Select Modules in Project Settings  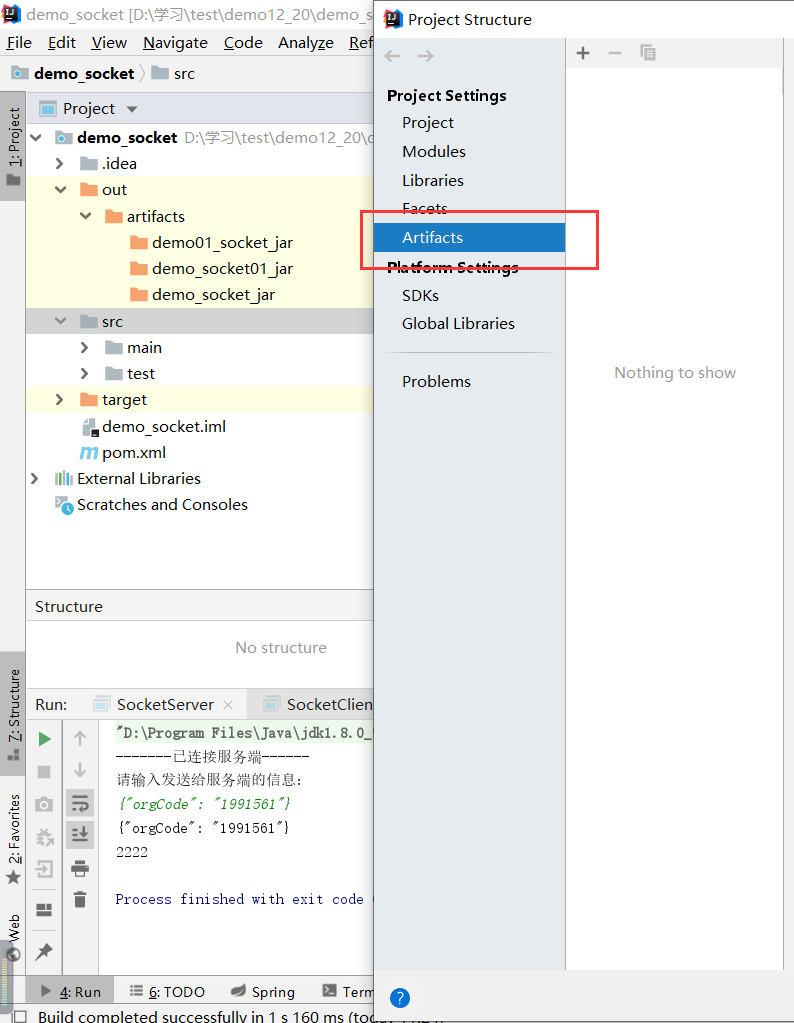point(434,151)
